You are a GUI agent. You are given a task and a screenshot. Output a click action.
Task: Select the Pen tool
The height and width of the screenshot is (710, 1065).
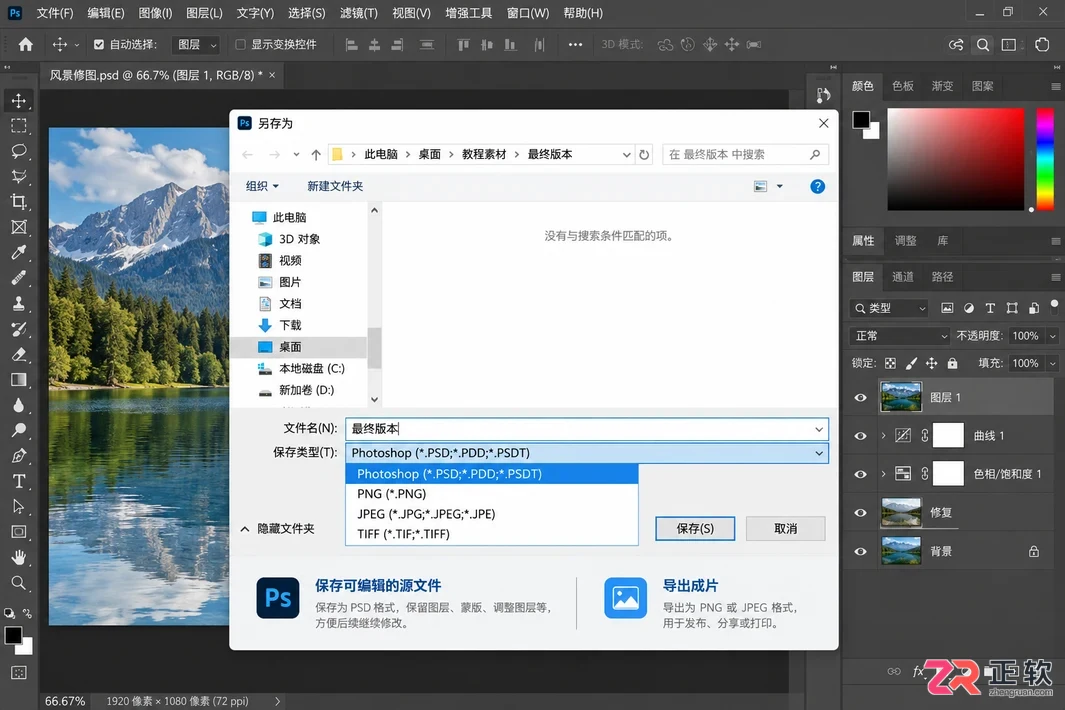pyautogui.click(x=18, y=455)
